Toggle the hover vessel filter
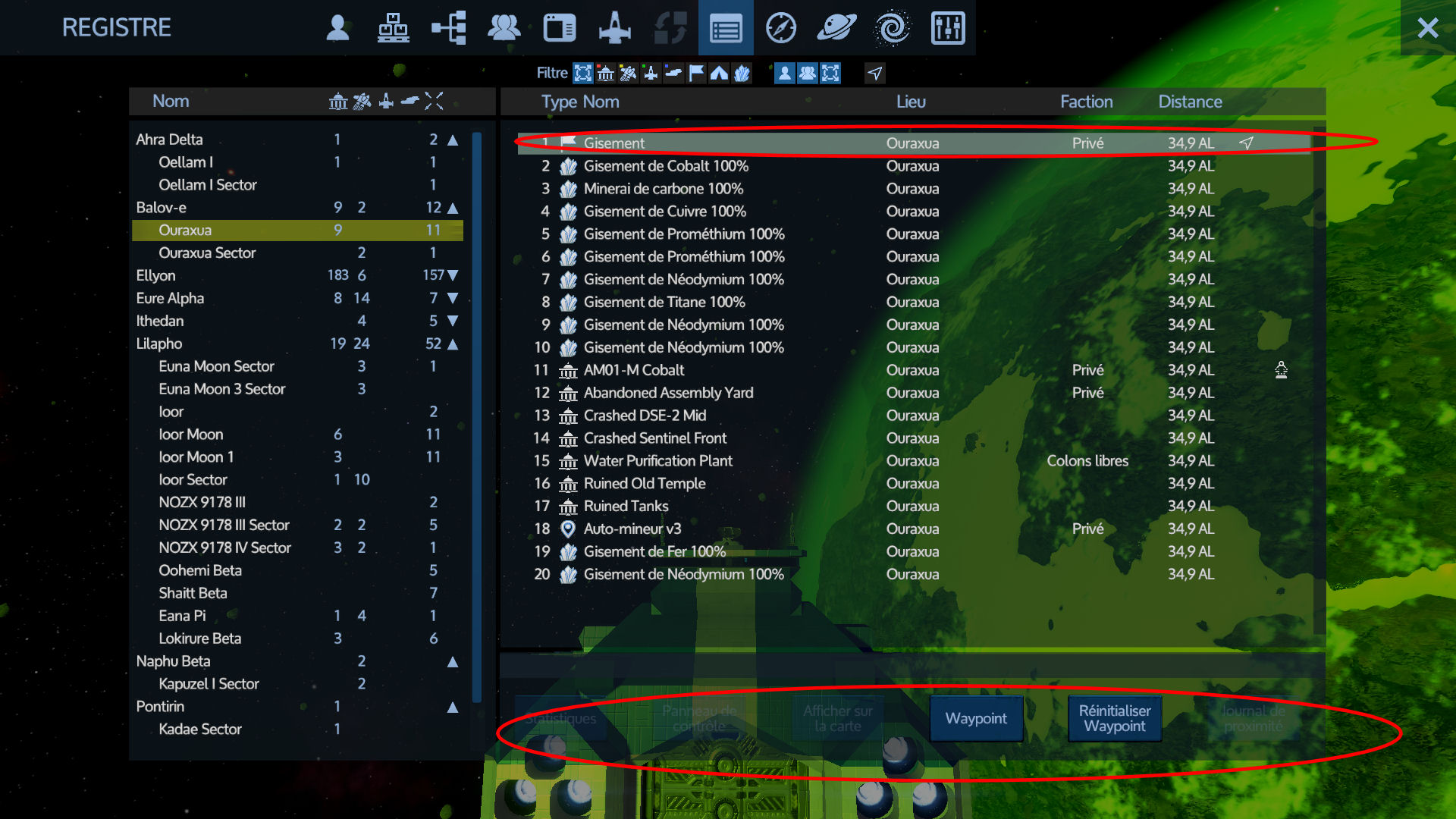Image resolution: width=1456 pixels, height=819 pixels. tap(673, 73)
